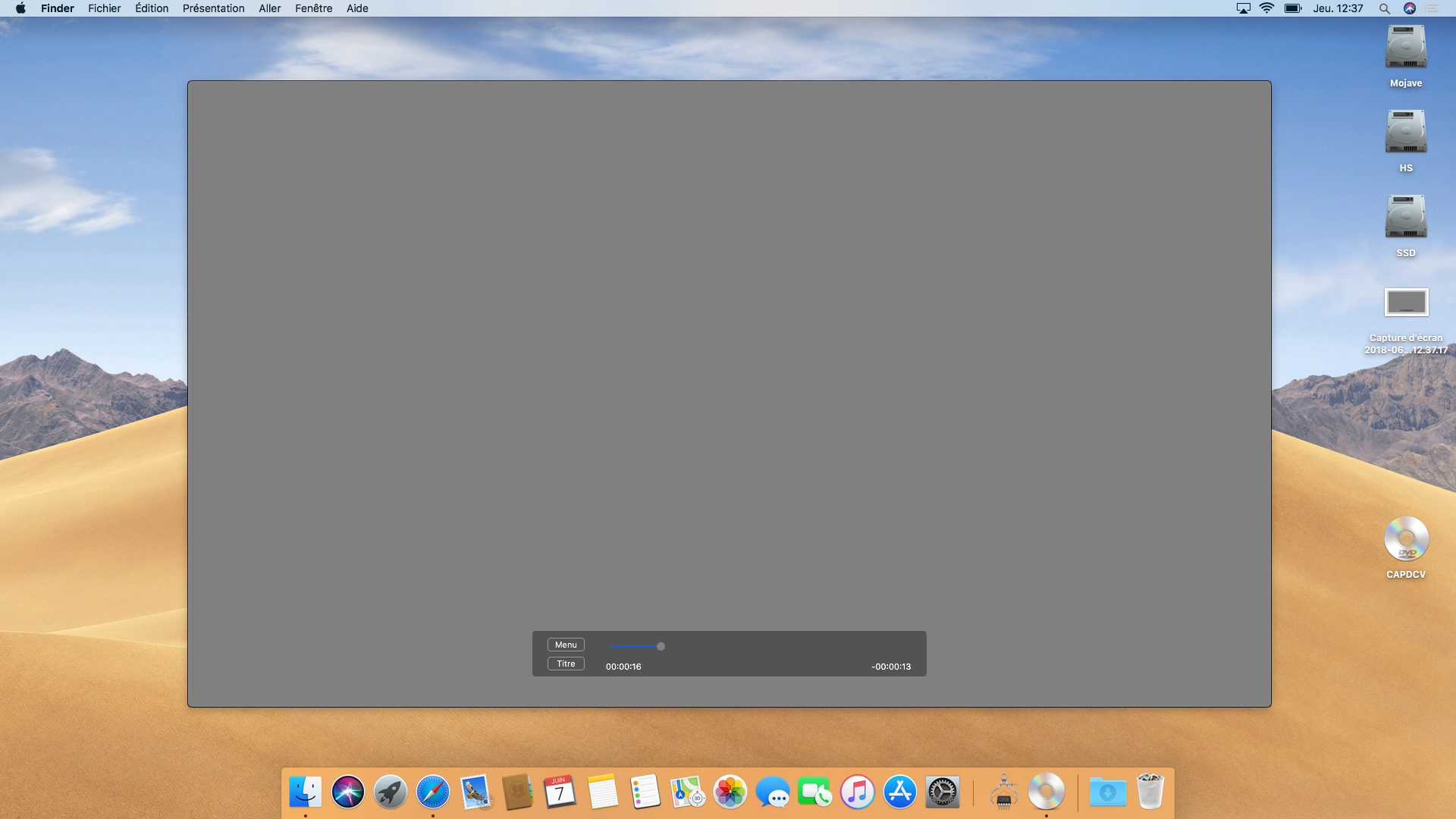Open System Information chip icon in Dock
The width and height of the screenshot is (1456, 819).
(x=1004, y=792)
